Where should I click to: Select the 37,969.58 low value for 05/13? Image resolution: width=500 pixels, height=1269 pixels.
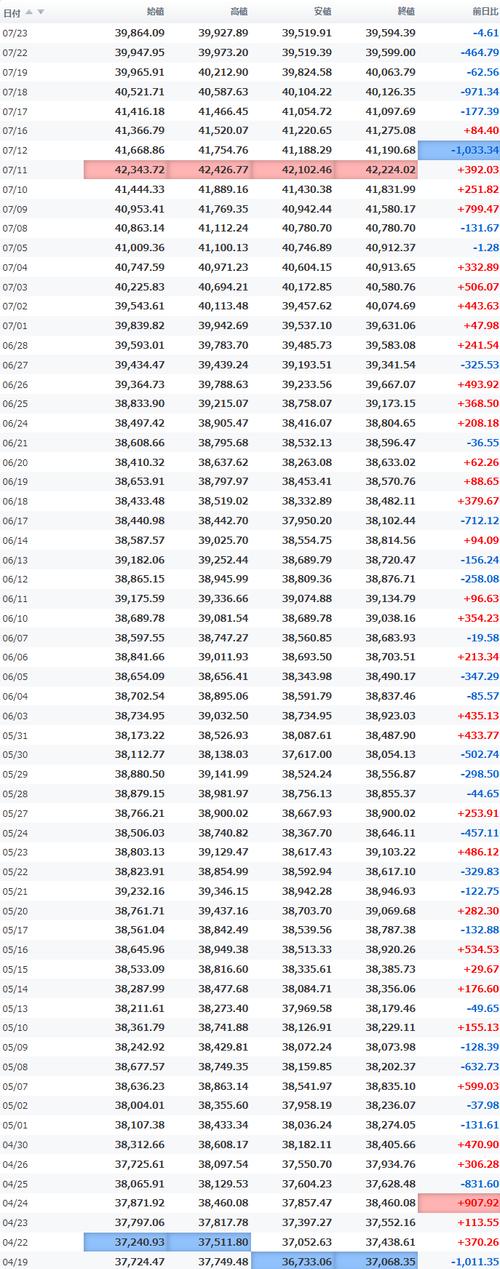click(307, 1008)
